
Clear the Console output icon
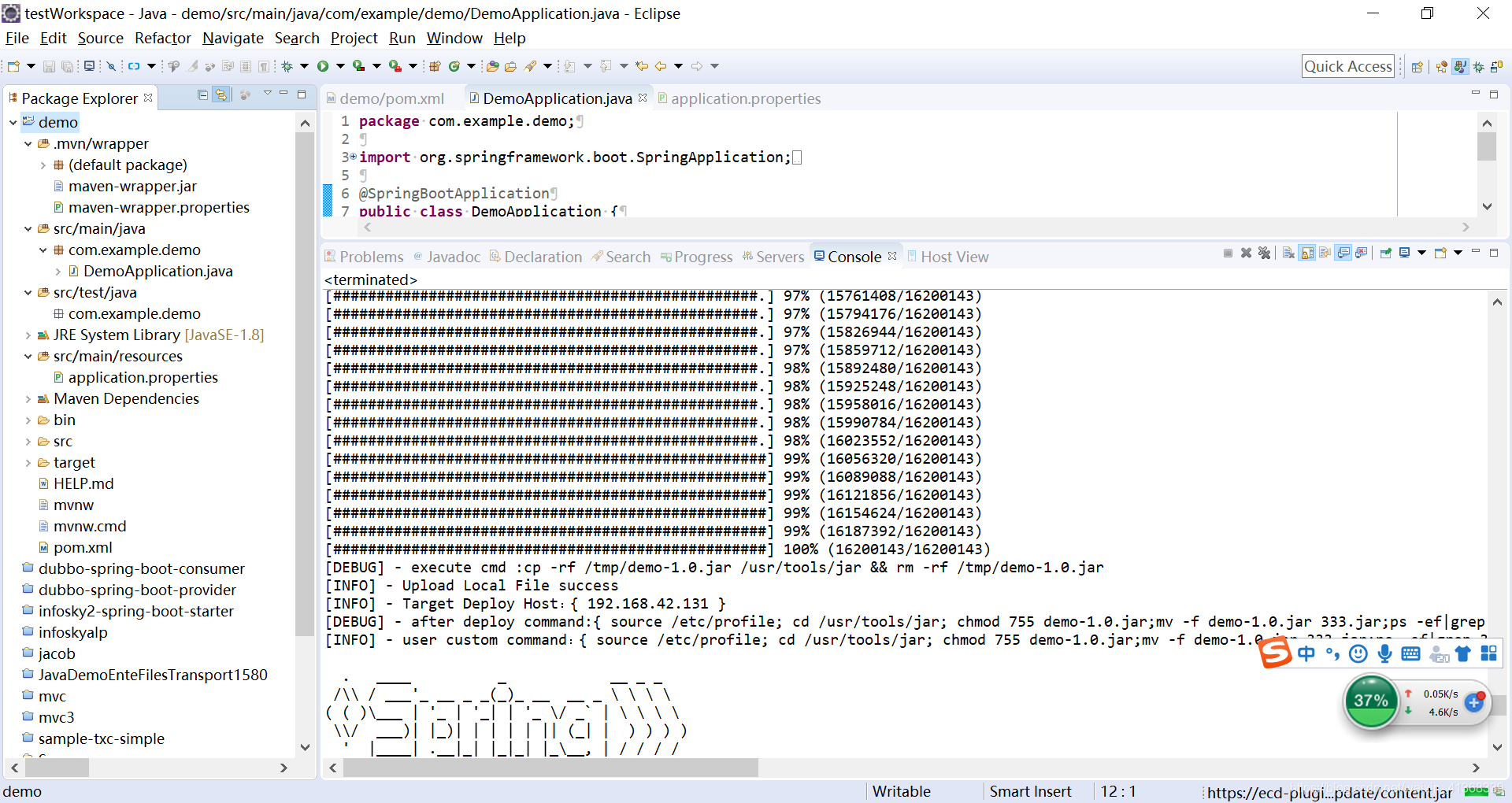pos(1288,253)
